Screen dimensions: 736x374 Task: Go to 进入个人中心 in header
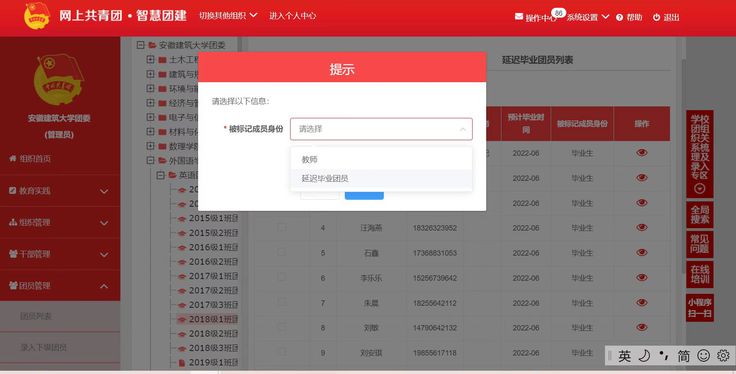(292, 15)
